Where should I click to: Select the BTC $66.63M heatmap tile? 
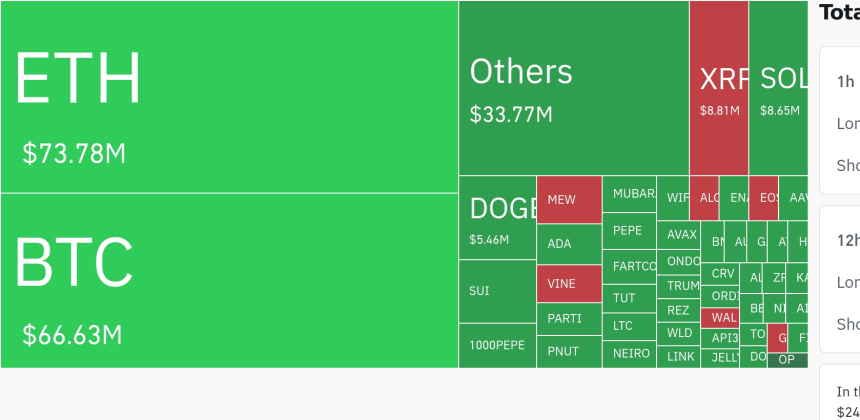[229, 280]
